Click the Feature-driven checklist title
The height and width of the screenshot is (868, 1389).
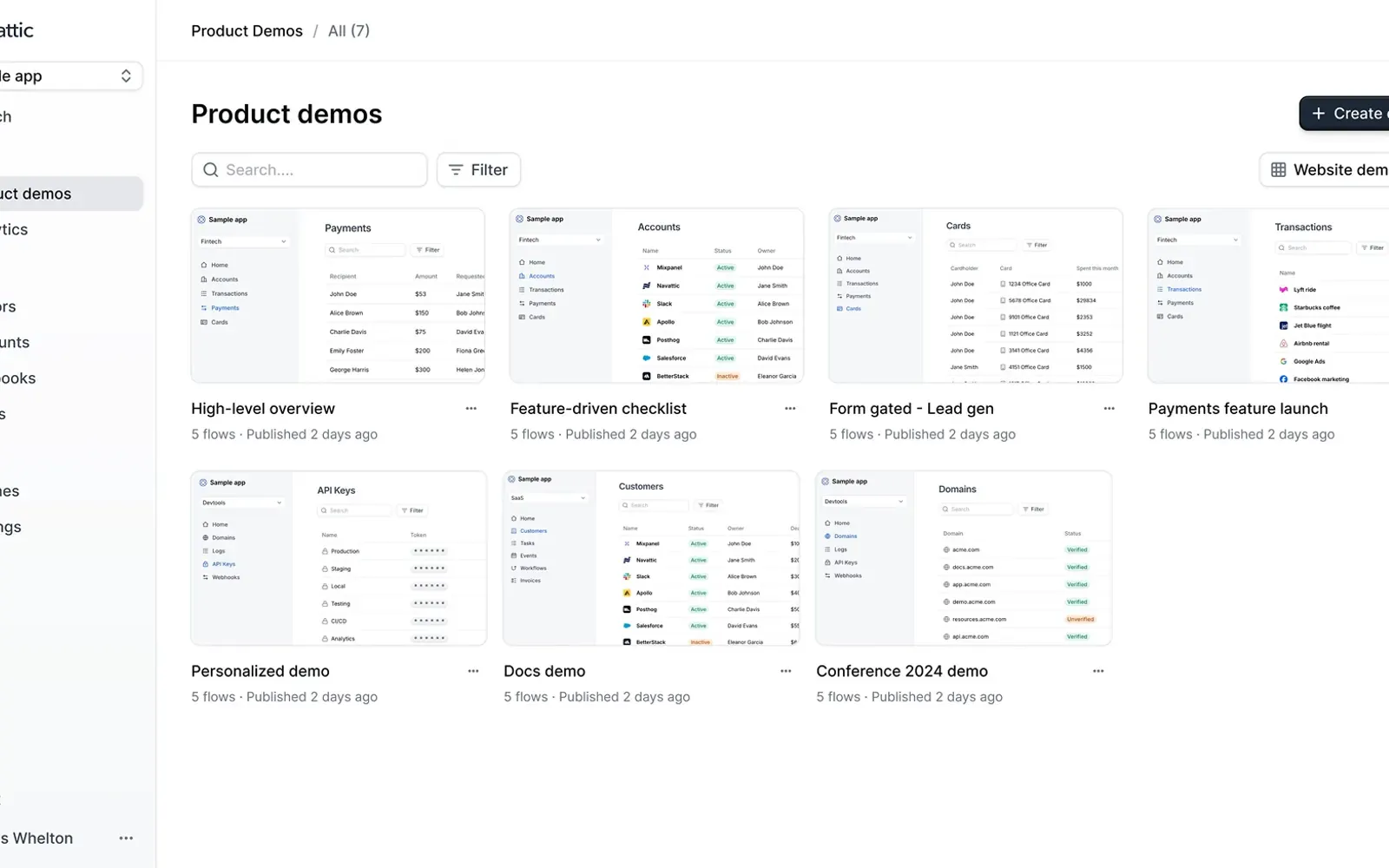[x=598, y=409]
